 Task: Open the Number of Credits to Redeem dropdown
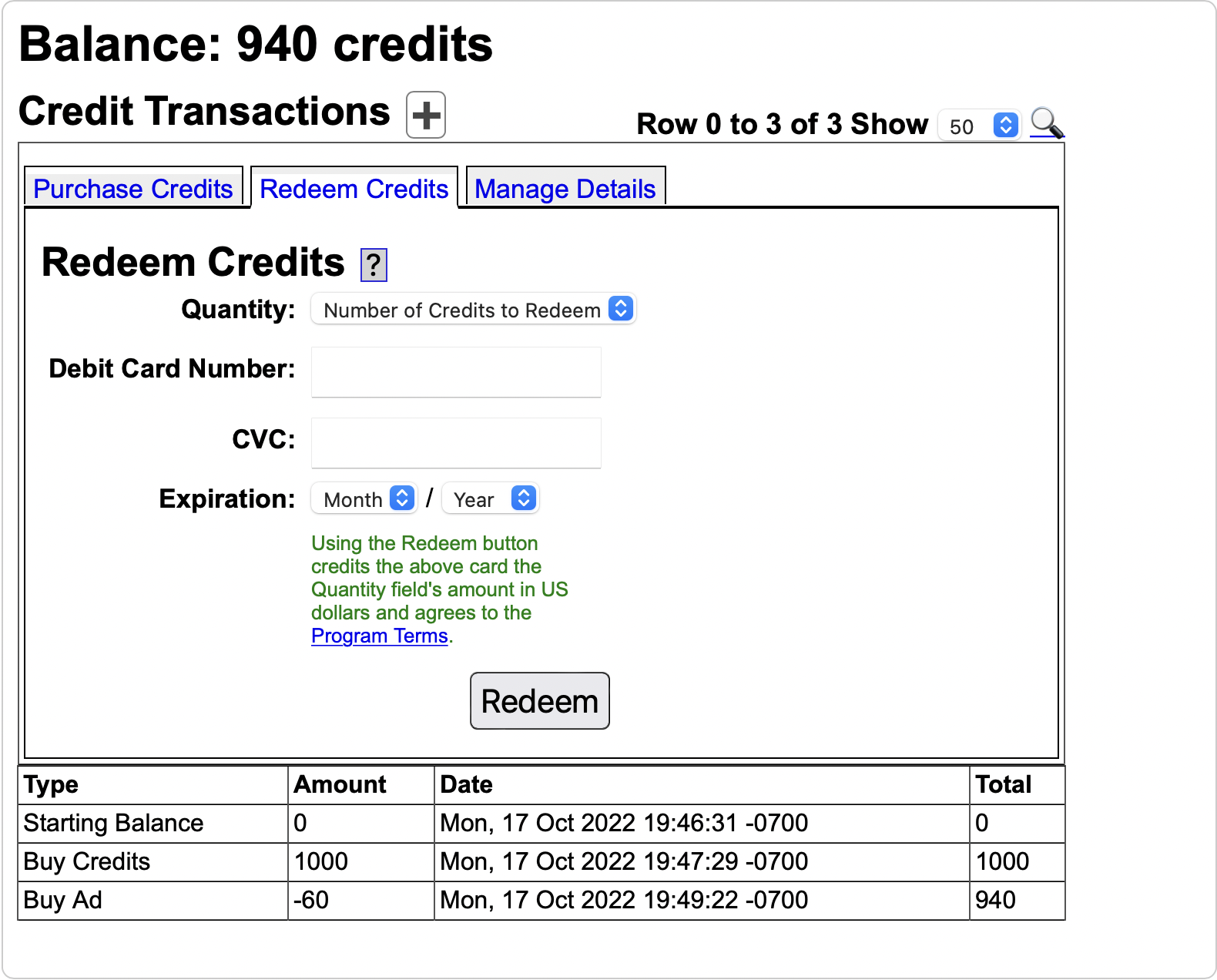click(x=473, y=310)
